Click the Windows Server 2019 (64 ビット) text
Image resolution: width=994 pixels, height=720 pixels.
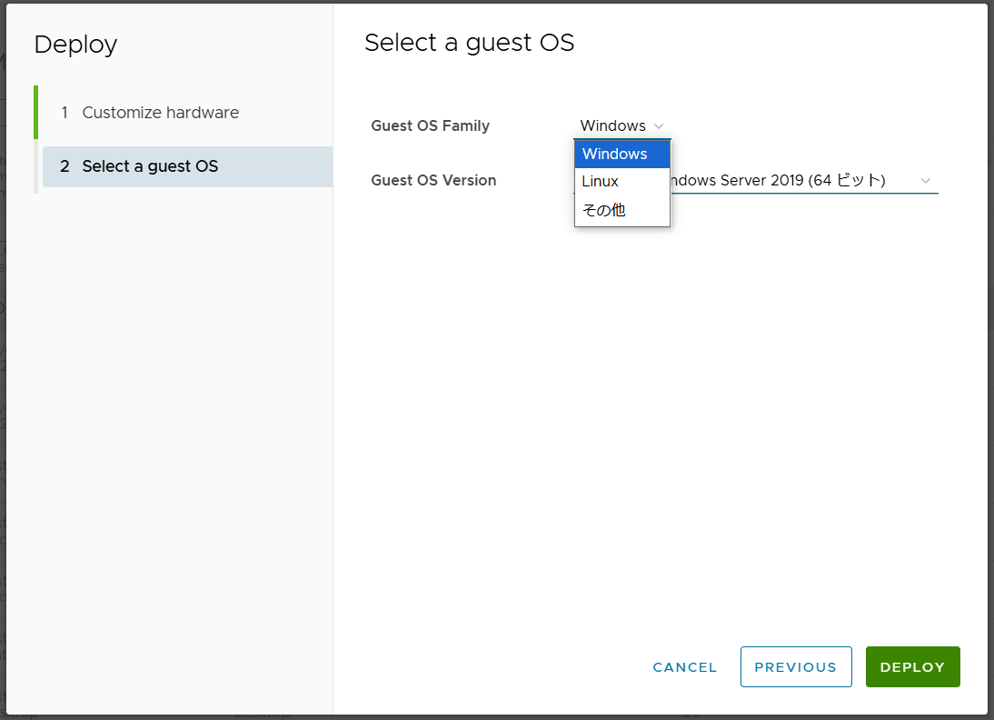coord(780,181)
